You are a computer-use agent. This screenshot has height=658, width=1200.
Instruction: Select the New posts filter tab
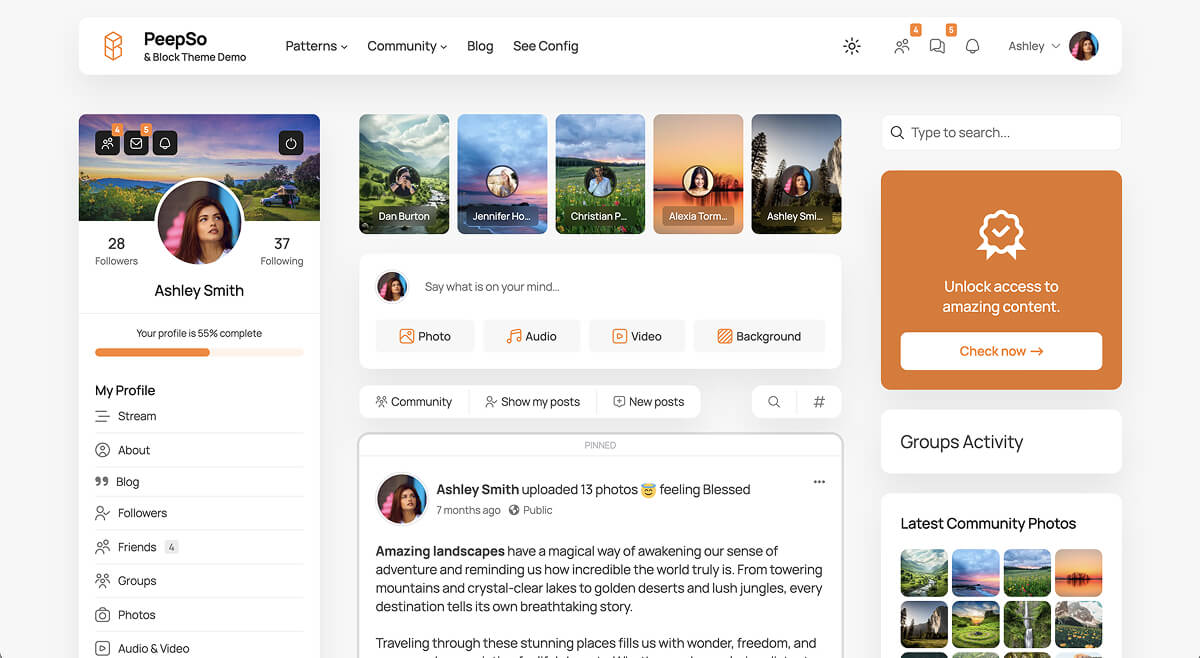(648, 402)
